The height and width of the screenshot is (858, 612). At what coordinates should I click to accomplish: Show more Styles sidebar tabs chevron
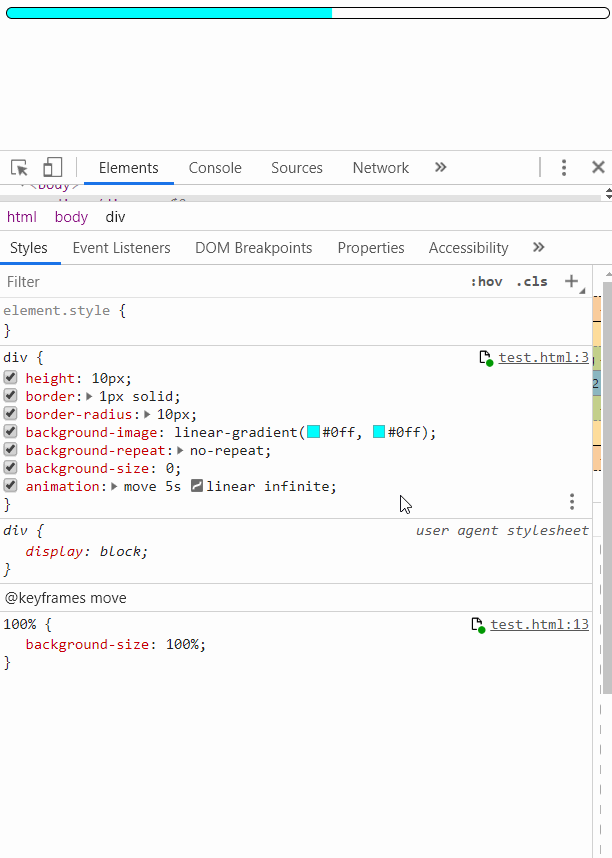click(x=538, y=248)
